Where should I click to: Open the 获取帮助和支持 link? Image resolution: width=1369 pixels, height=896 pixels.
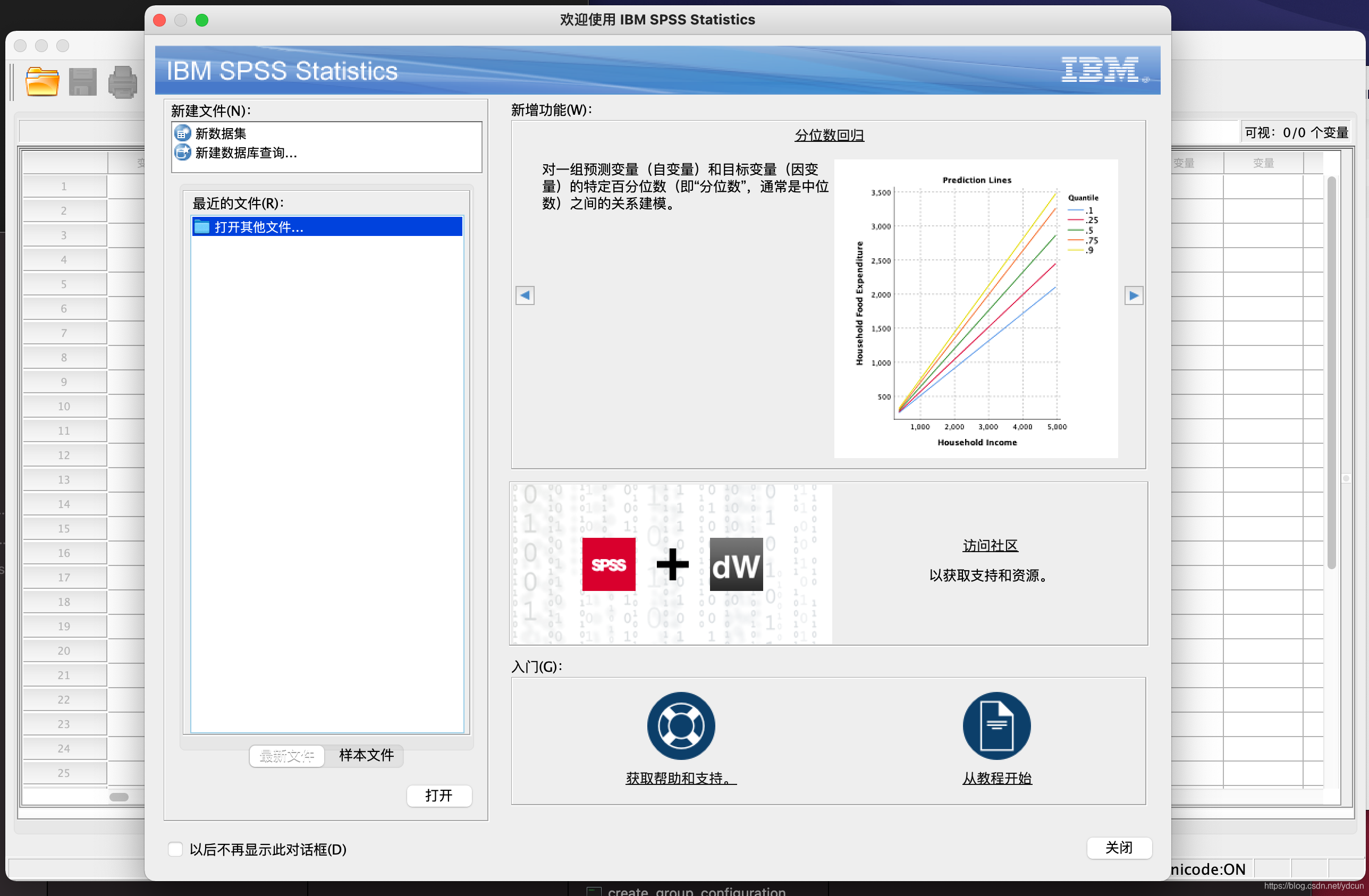(681, 778)
